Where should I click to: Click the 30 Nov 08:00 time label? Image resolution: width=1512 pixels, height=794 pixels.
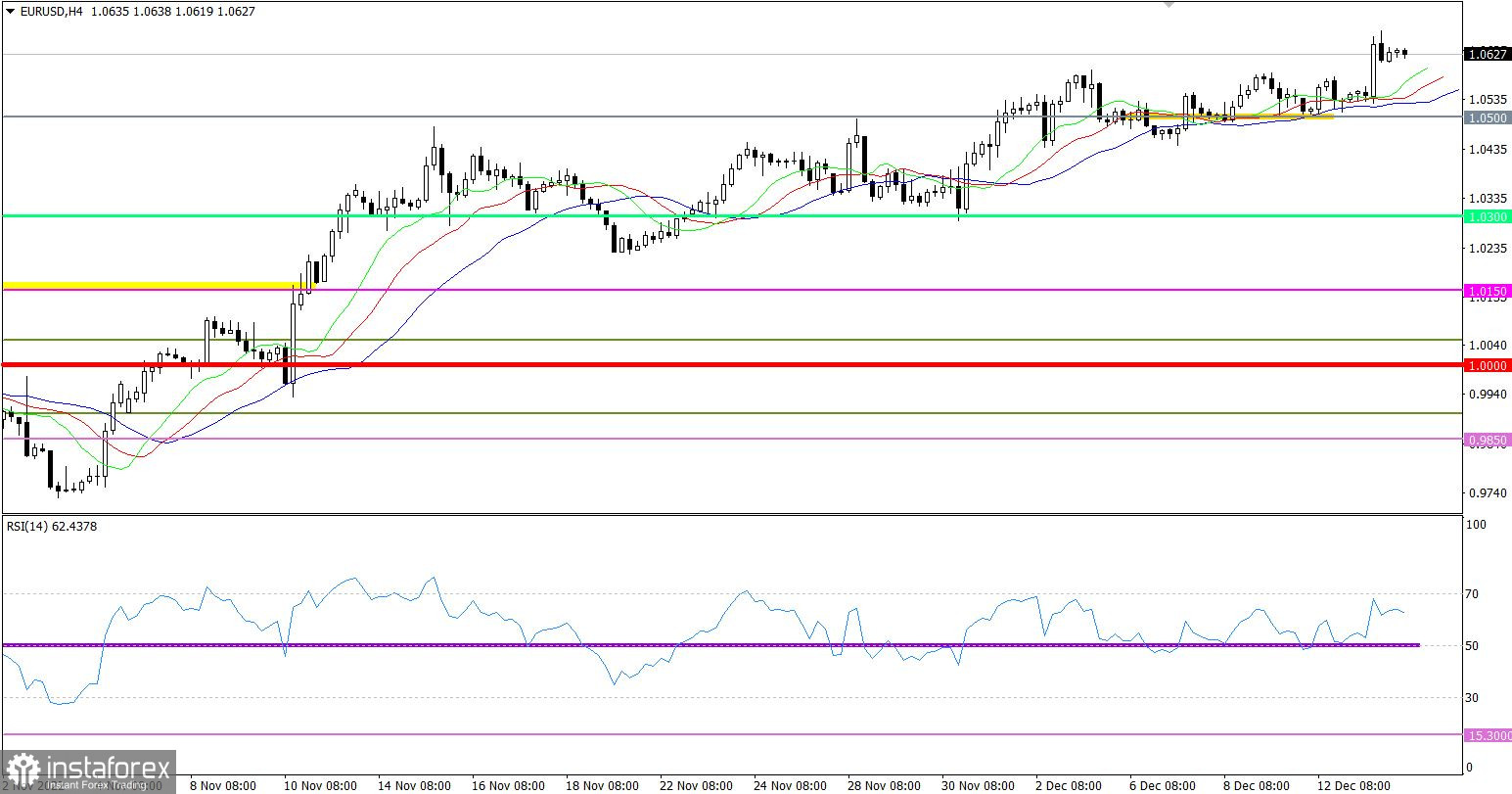pos(978,785)
